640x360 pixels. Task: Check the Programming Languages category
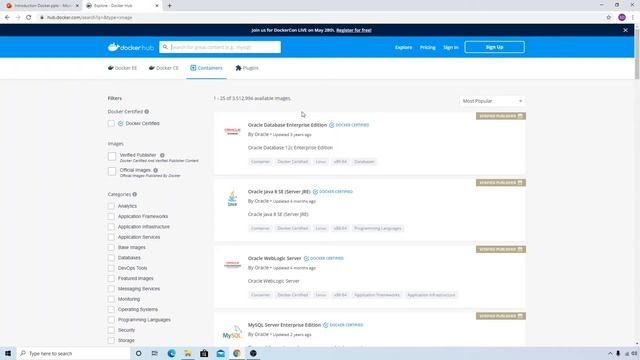[x=111, y=320]
